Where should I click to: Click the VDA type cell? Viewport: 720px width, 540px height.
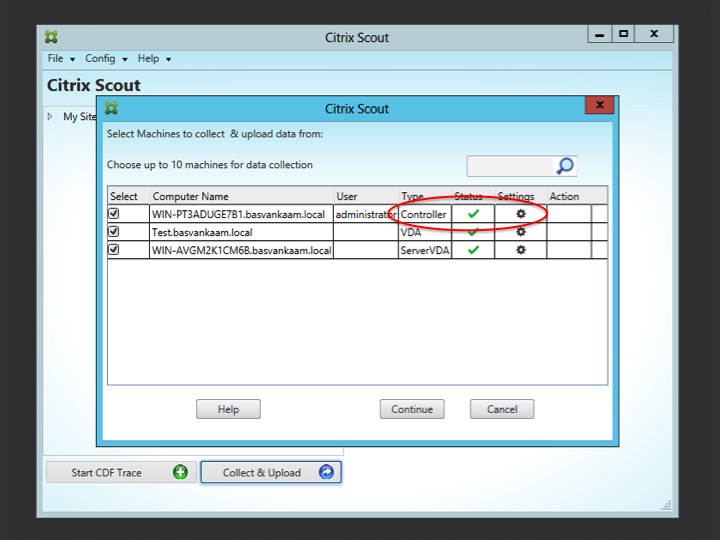coord(425,232)
